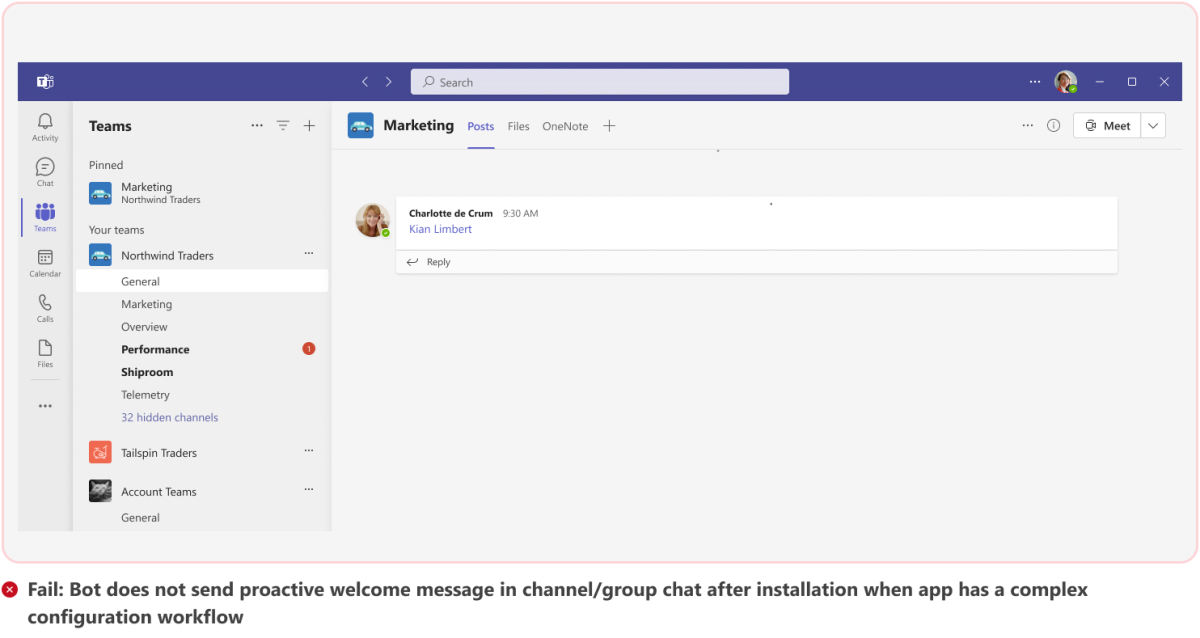Add a new tab to Marketing channel
1200x638 pixels.
[x=610, y=126]
